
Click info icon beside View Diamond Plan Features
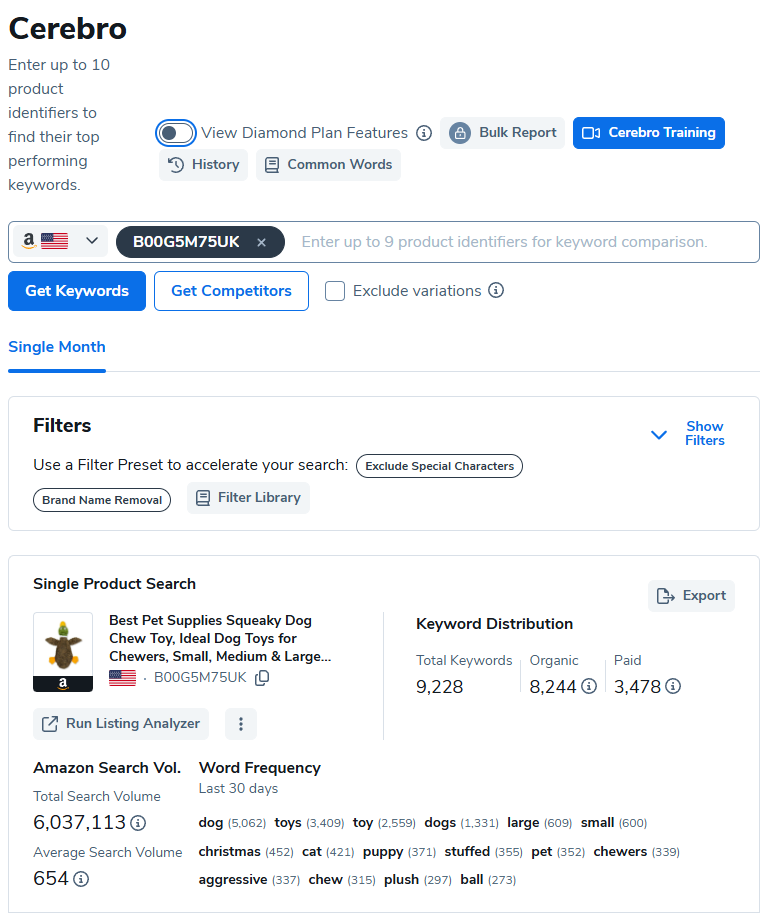pyautogui.click(x=424, y=133)
